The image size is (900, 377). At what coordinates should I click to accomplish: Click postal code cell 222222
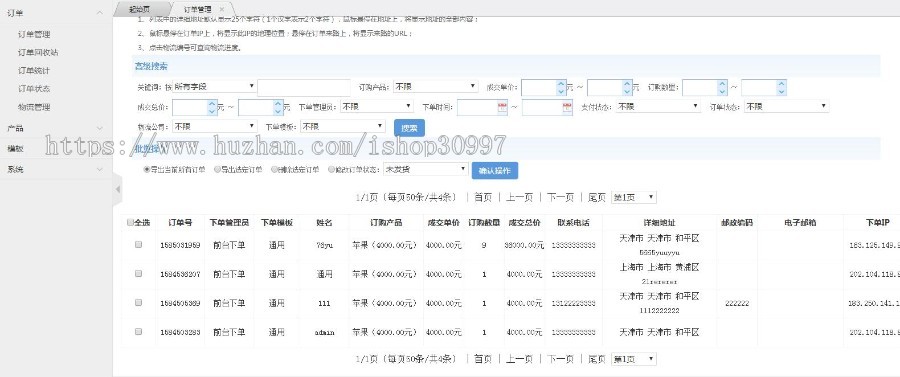coord(737,304)
